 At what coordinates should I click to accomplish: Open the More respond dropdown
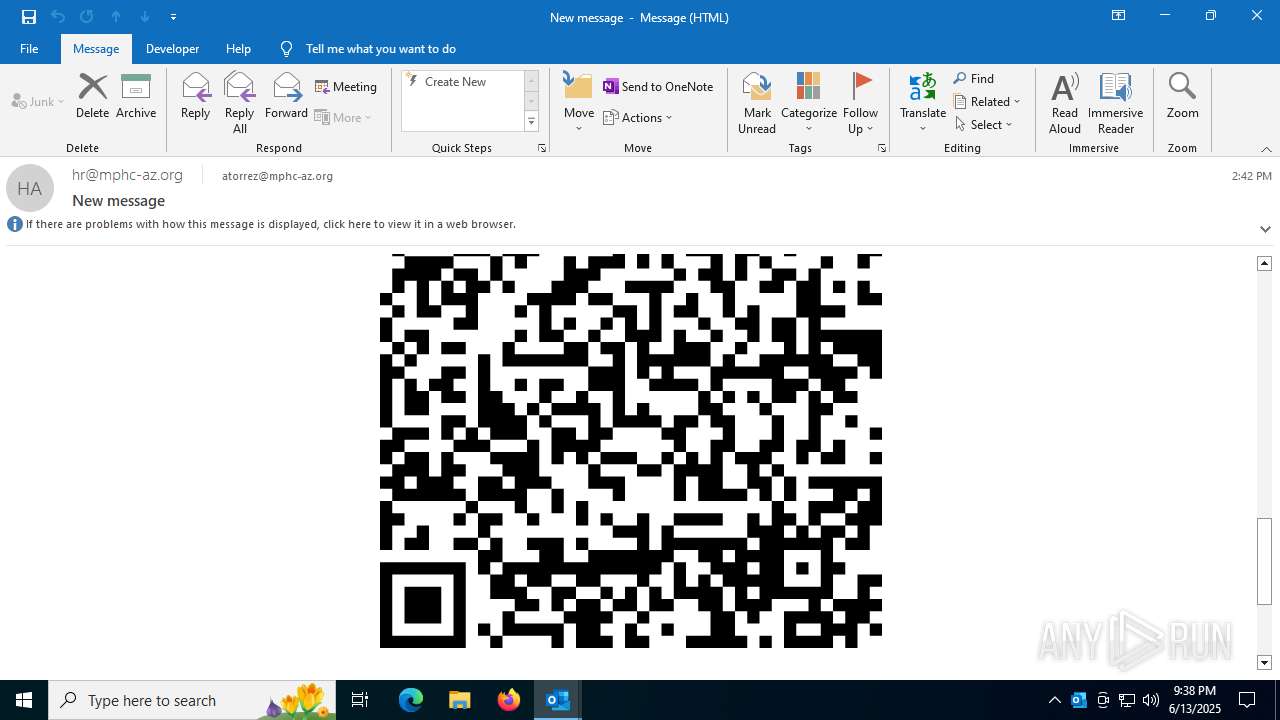pyautogui.click(x=343, y=117)
